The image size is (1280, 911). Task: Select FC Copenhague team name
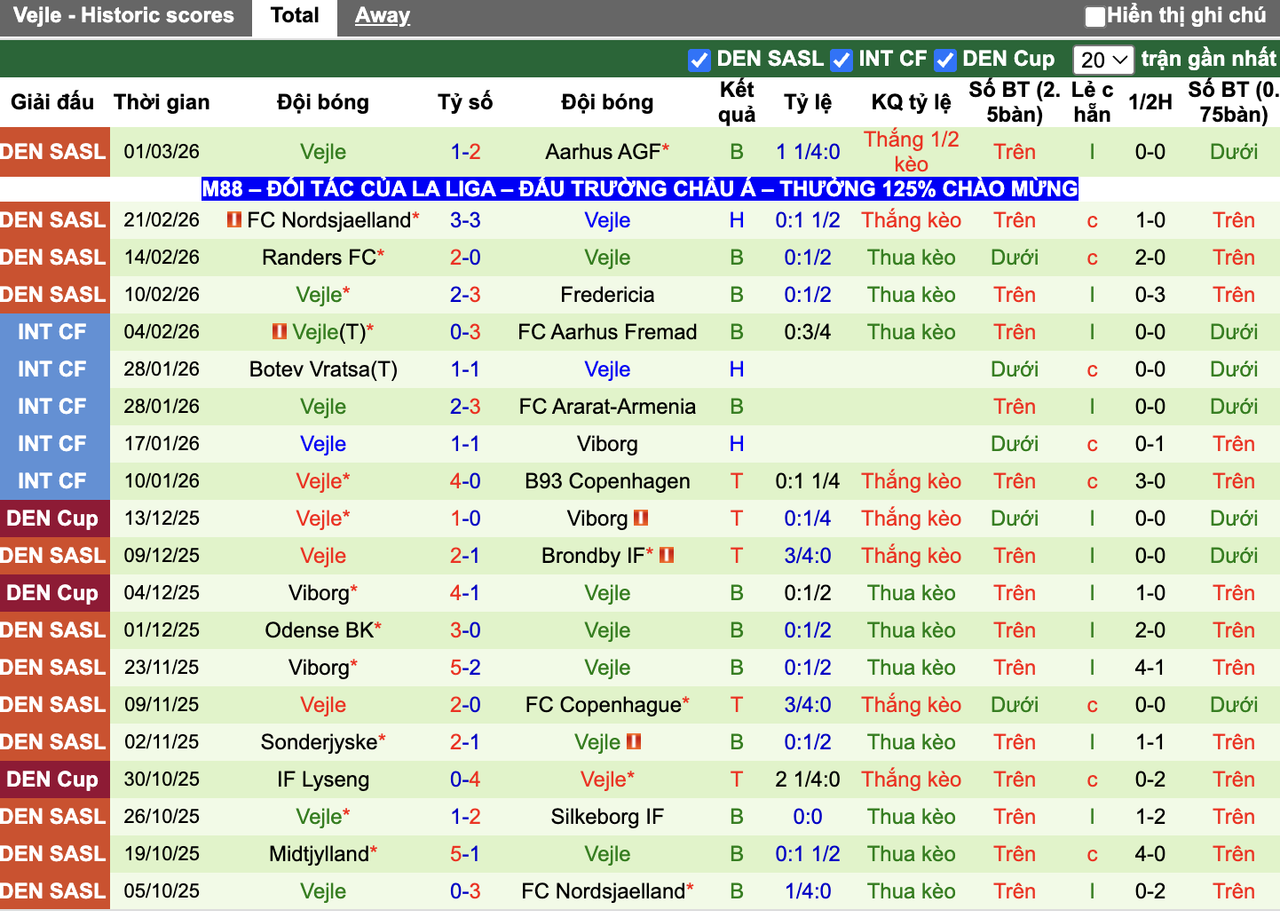[603, 705]
